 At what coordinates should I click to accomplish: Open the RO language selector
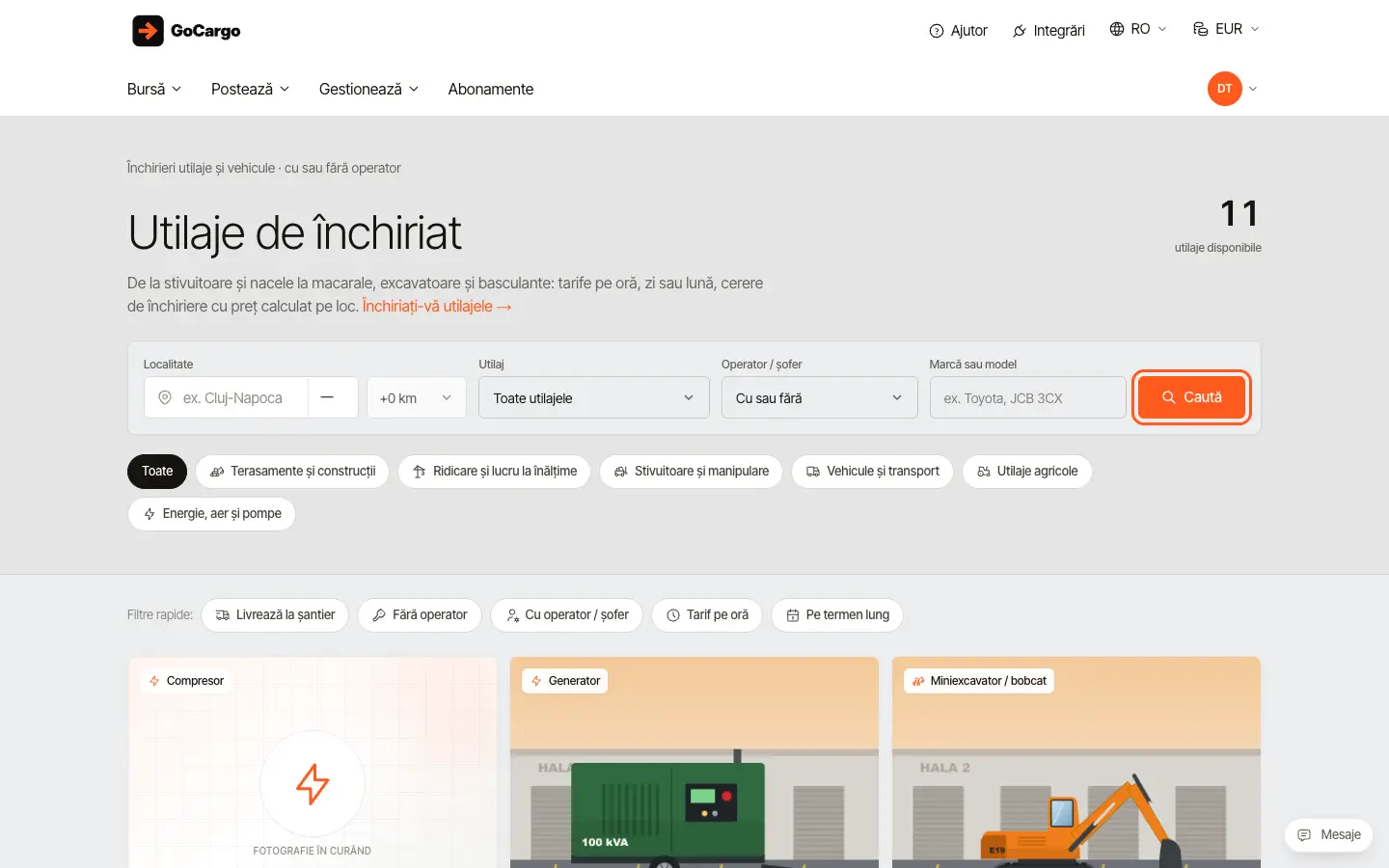(x=1138, y=29)
